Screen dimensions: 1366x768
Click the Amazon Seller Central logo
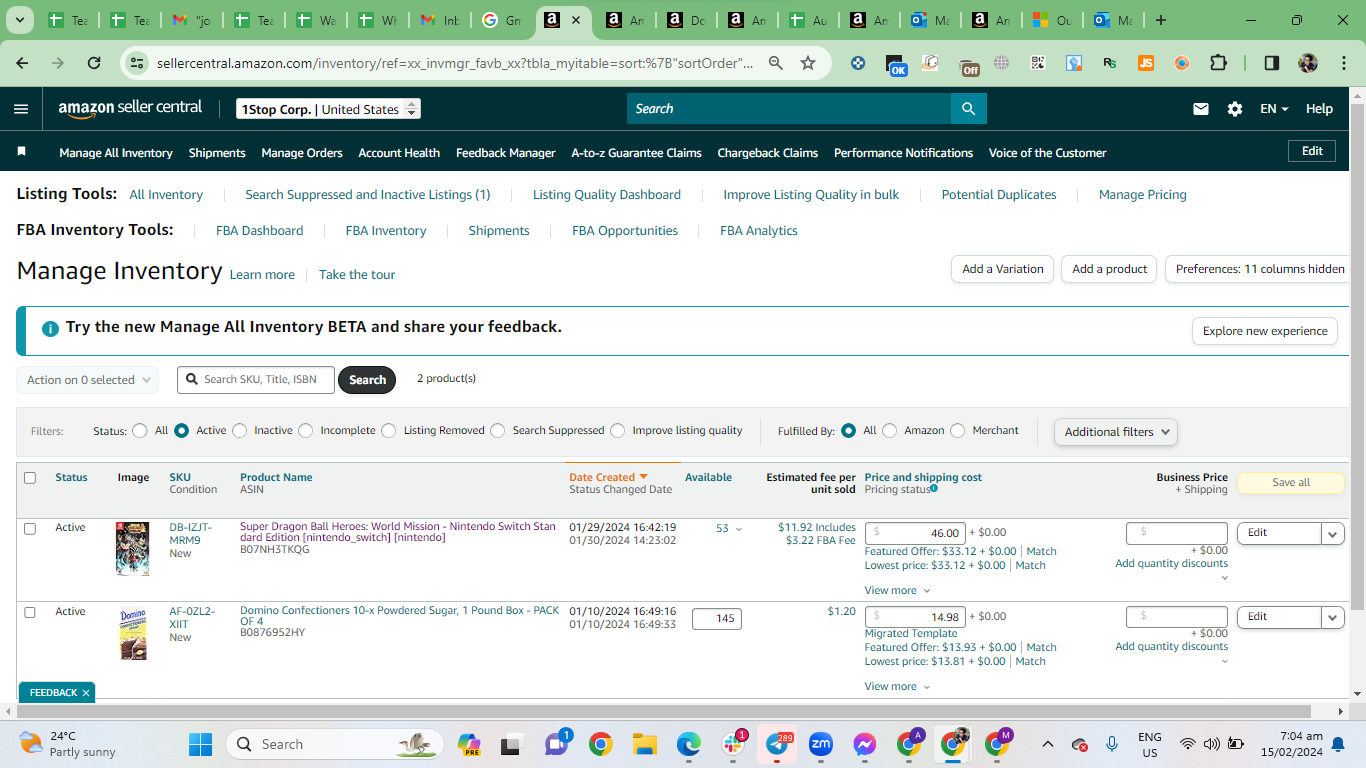pyautogui.click(x=130, y=109)
